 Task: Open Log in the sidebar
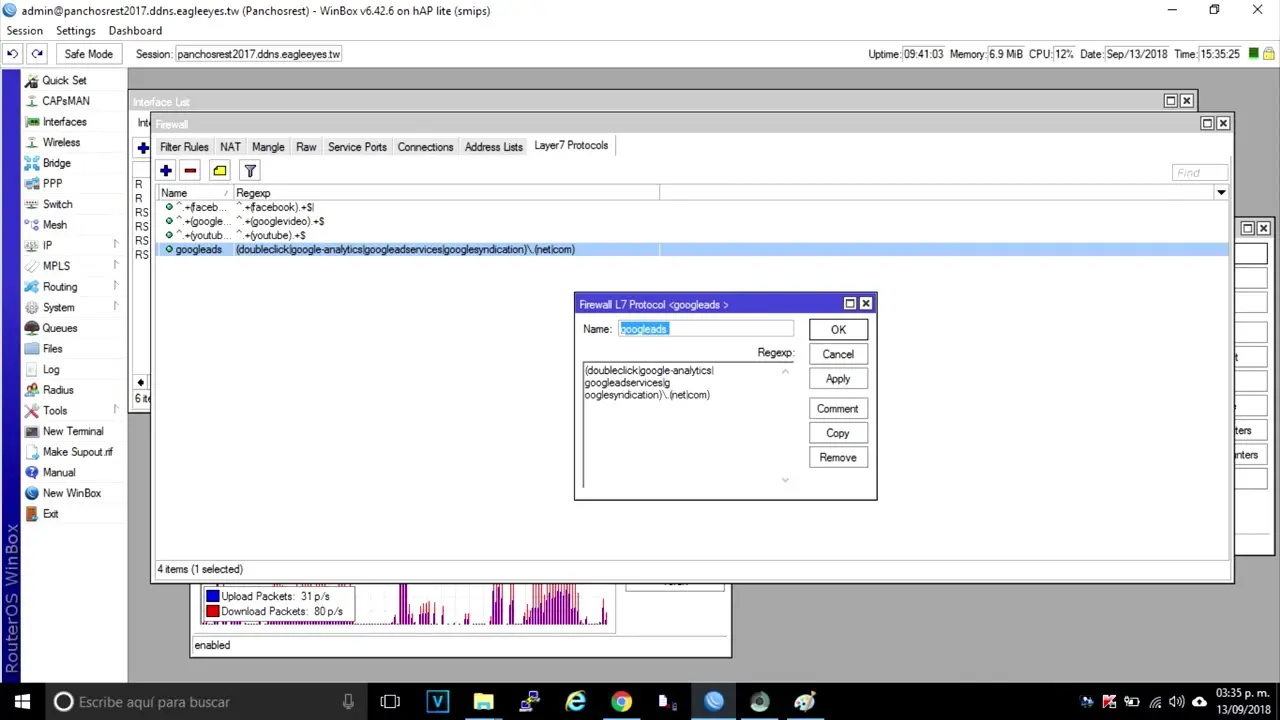click(x=51, y=369)
